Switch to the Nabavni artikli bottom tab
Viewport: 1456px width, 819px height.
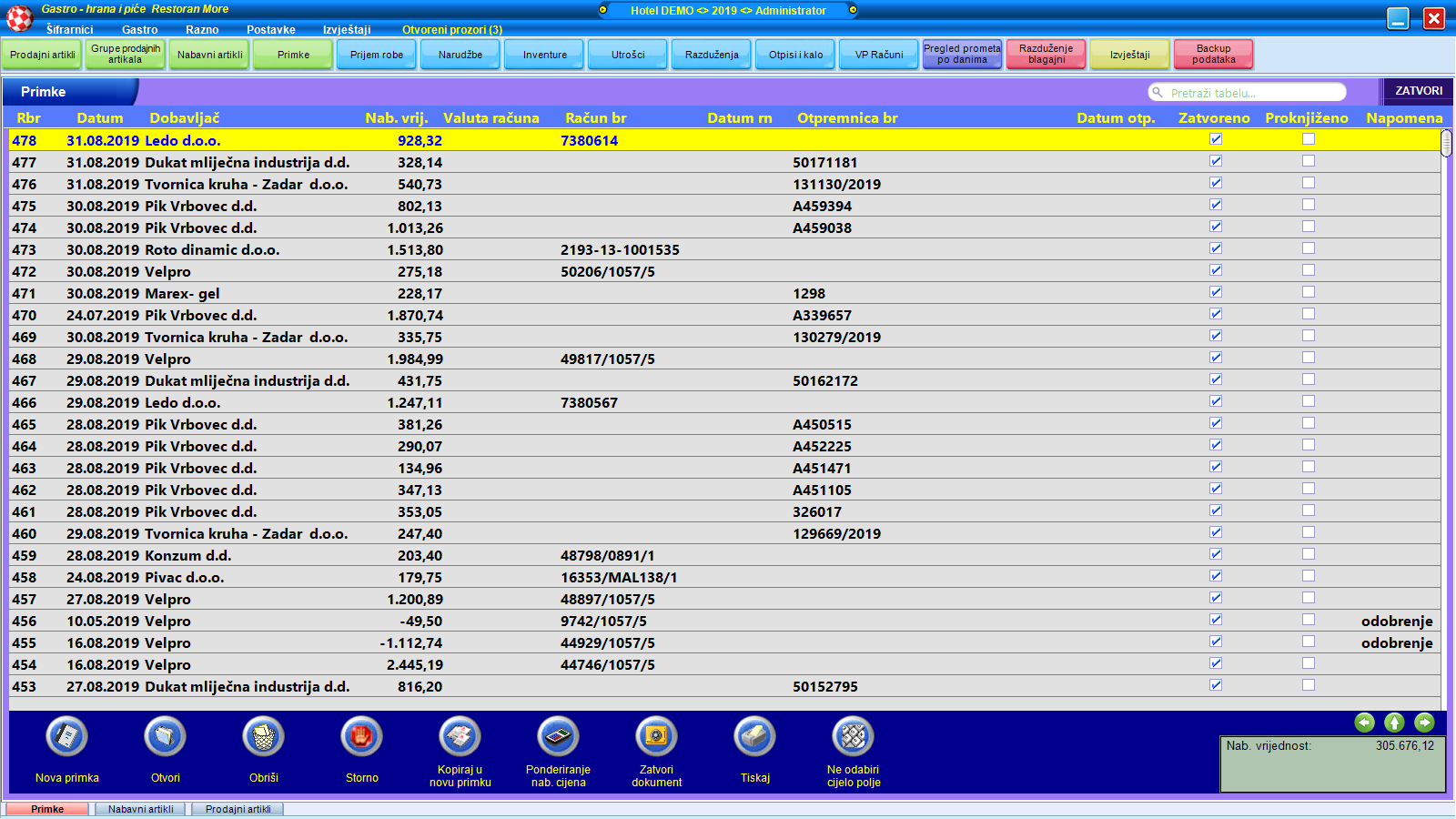(x=141, y=809)
